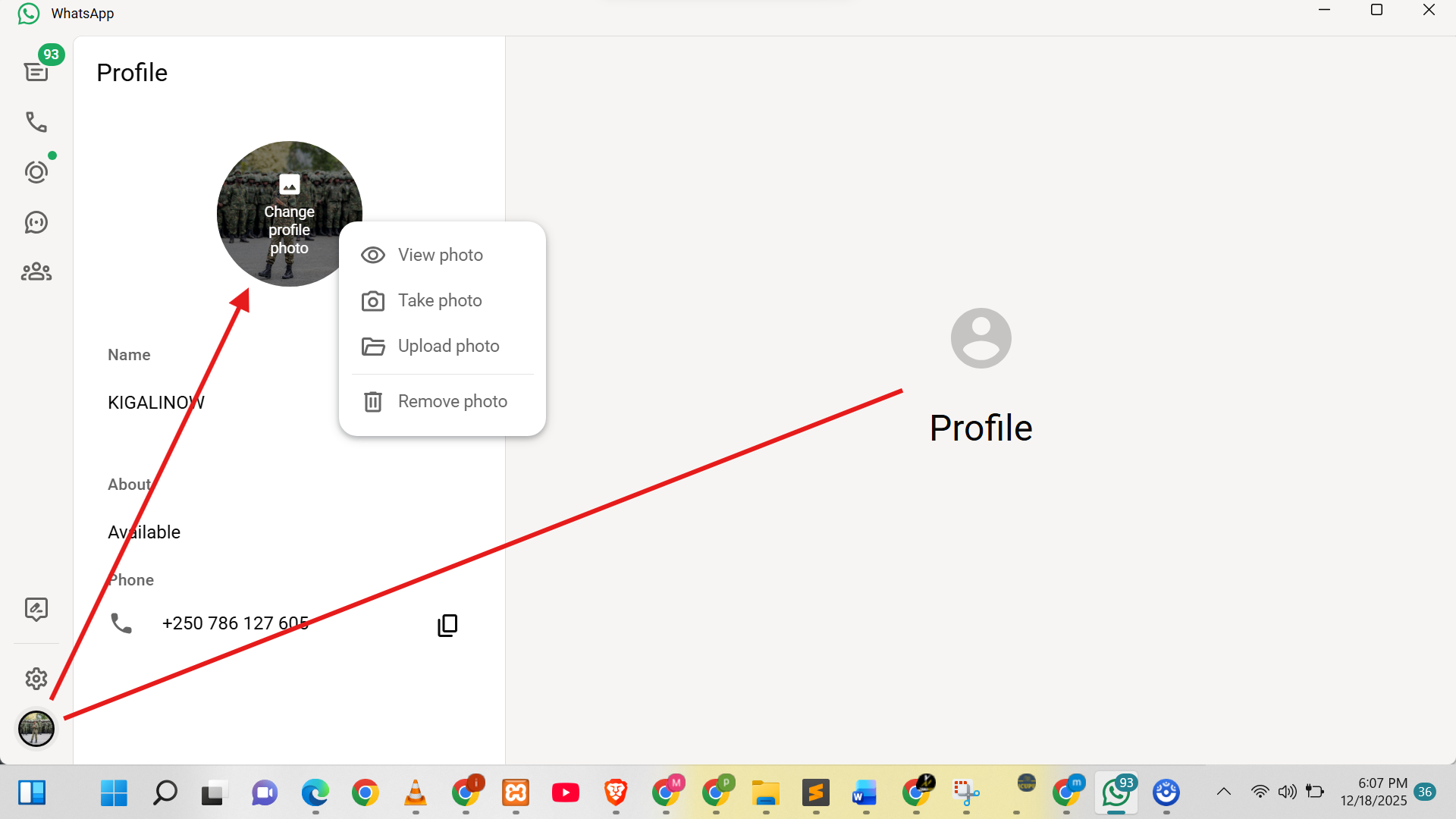Viewport: 1456px width, 819px height.
Task: Launch VLC media player from taskbar
Action: point(415,793)
